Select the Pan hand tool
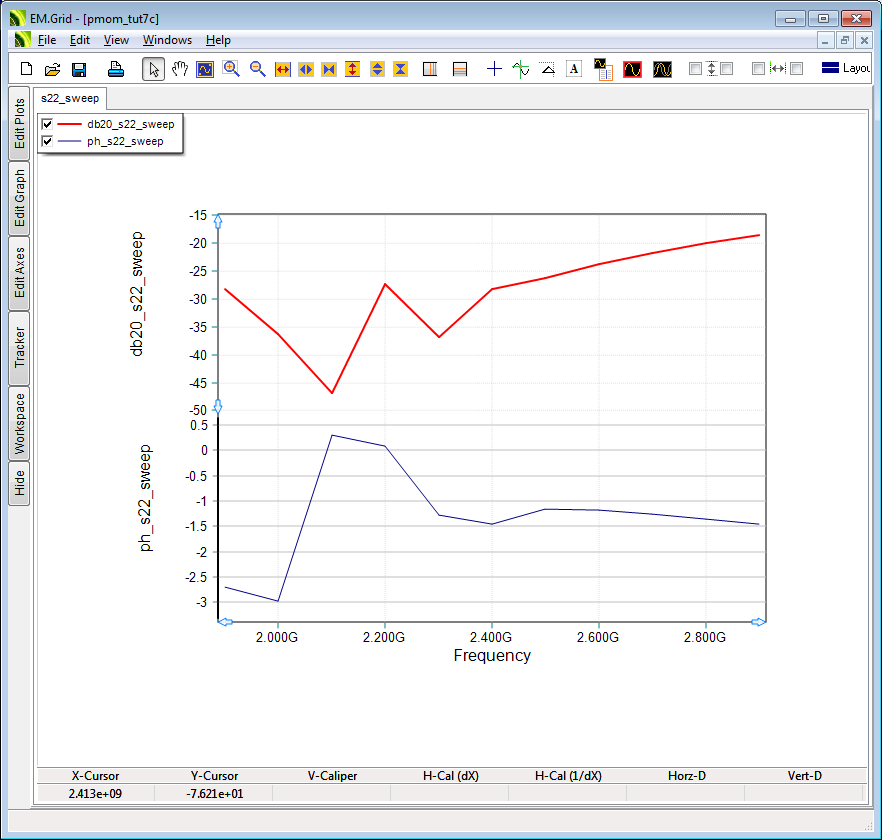Image resolution: width=882 pixels, height=840 pixels. [x=180, y=69]
